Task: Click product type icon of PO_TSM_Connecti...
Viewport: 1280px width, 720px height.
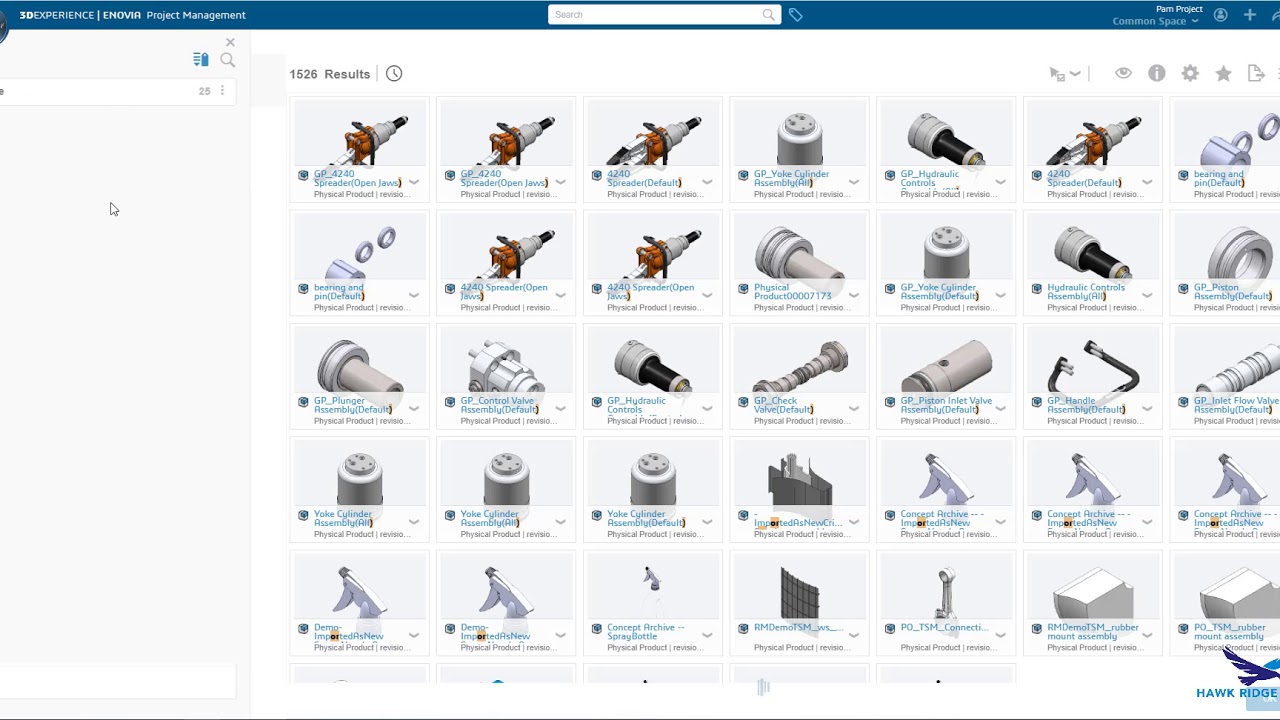Action: (890, 629)
